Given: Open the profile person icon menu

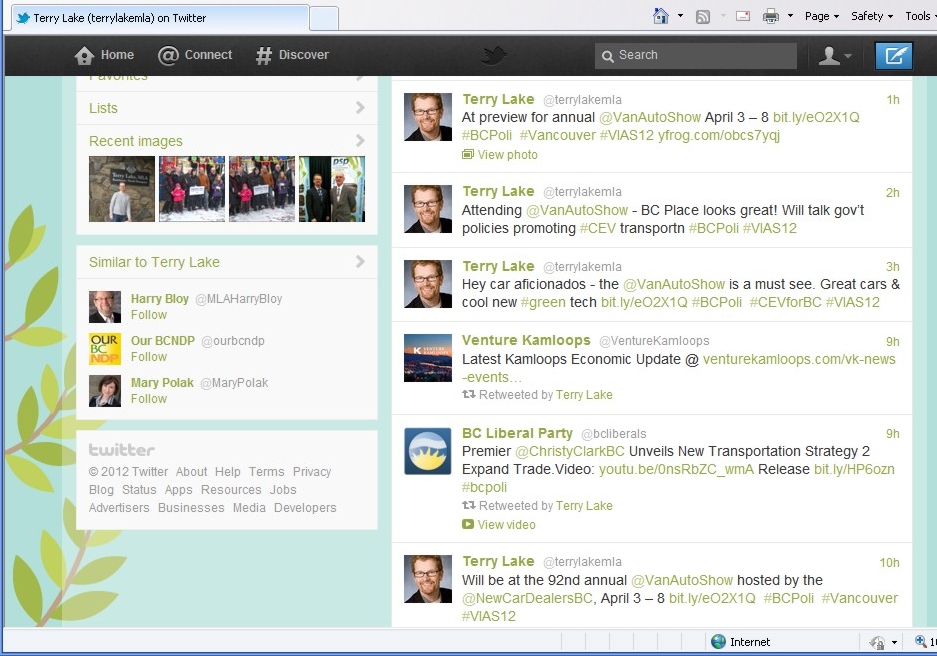Looking at the screenshot, I should 834,56.
